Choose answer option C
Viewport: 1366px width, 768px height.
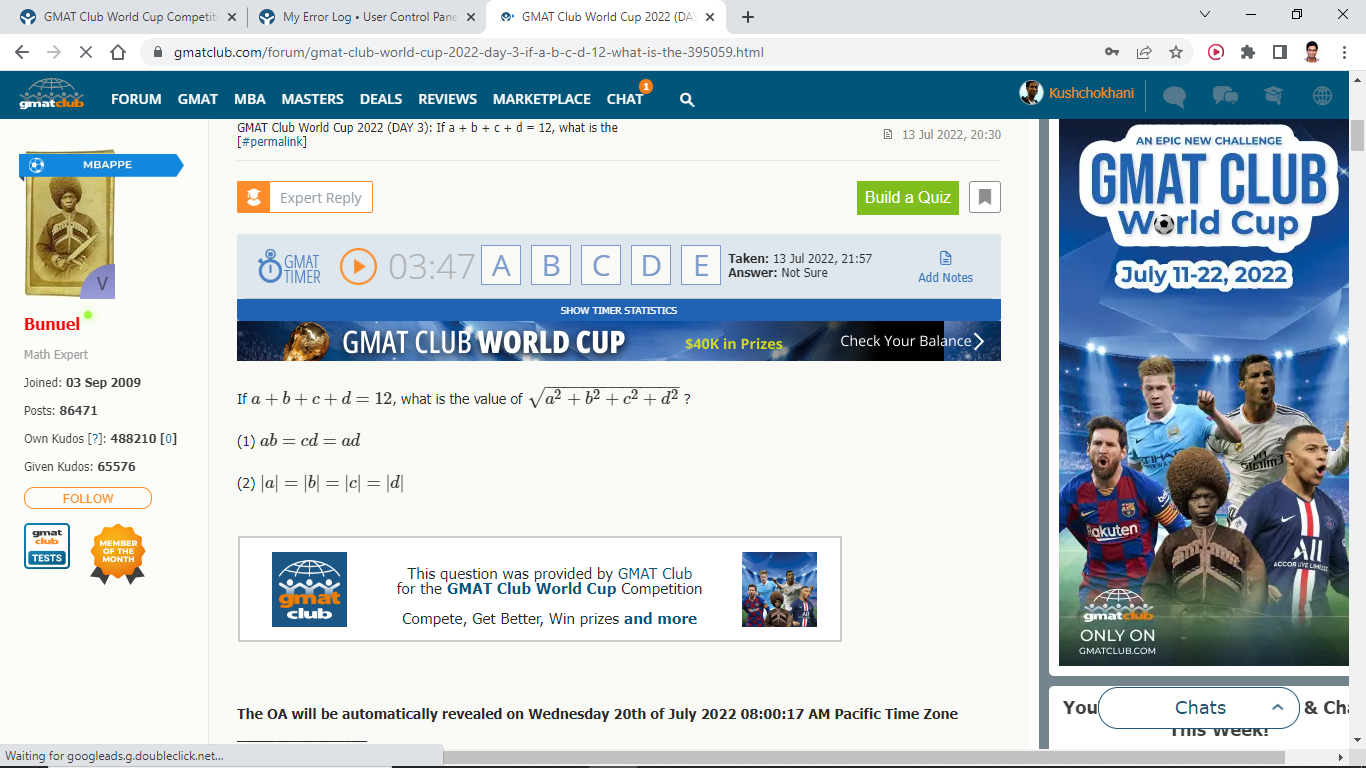[601, 266]
